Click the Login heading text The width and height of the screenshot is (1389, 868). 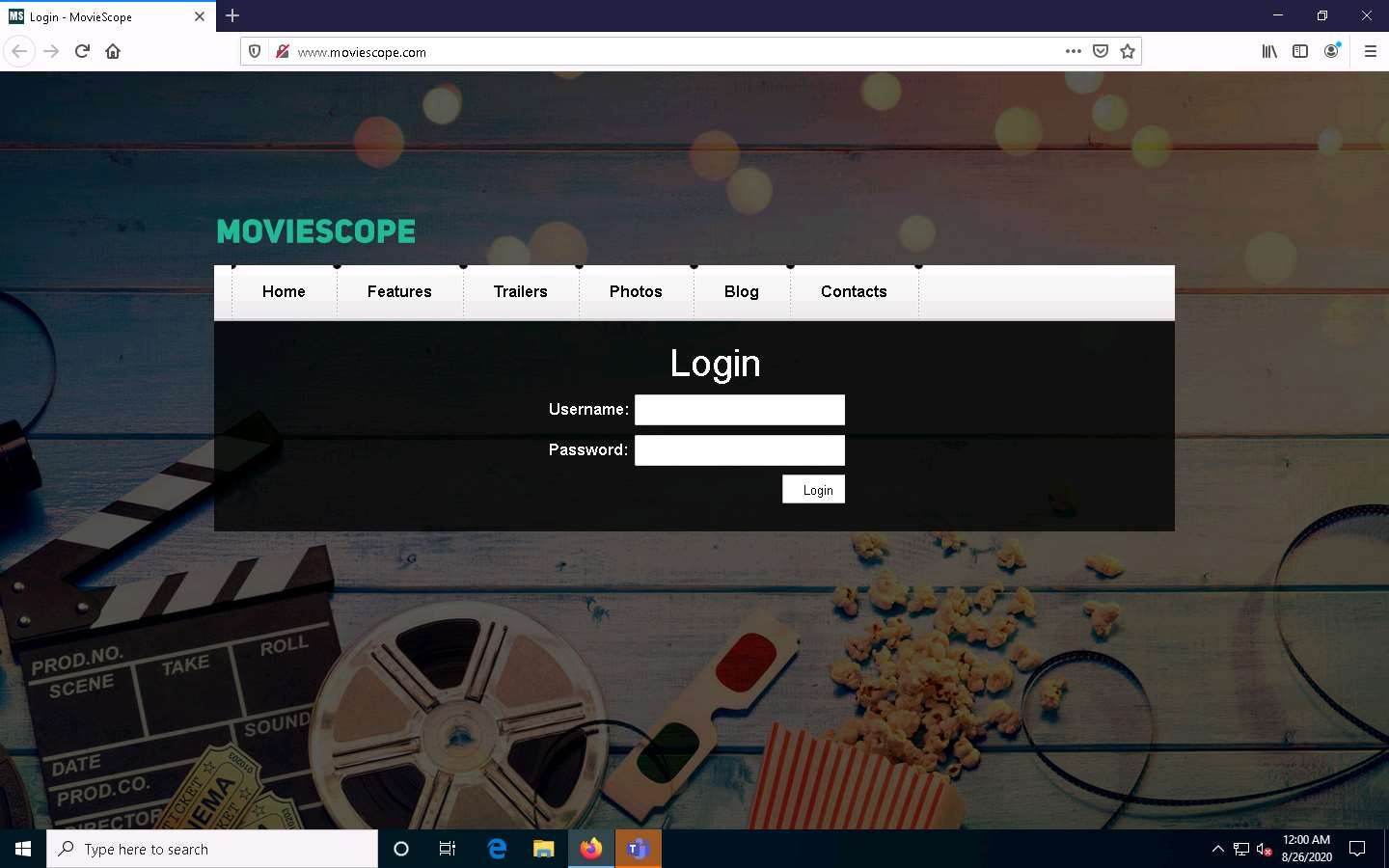[x=716, y=365]
